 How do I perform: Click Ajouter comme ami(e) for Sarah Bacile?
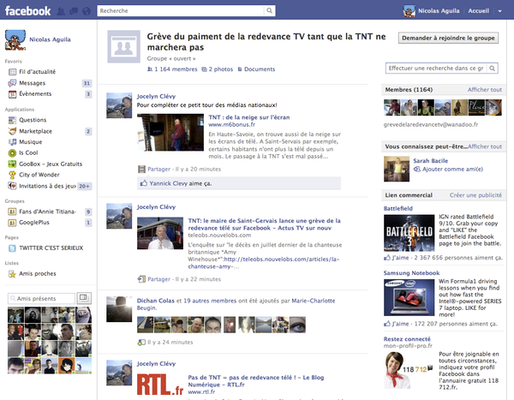[452, 169]
